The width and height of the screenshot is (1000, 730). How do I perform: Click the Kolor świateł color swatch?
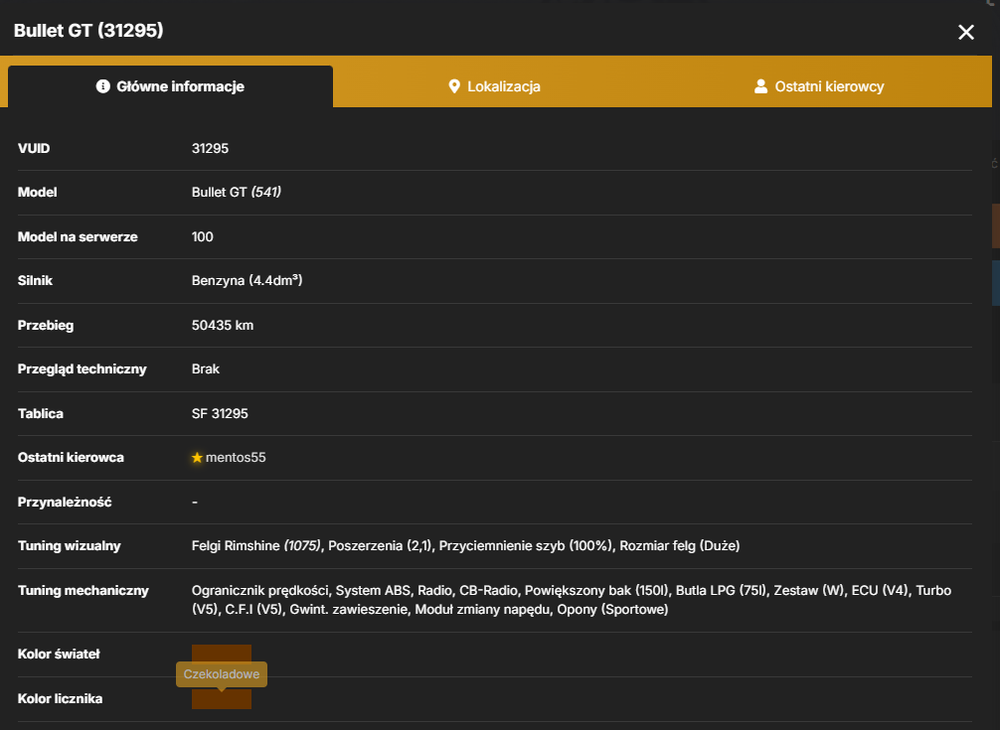(x=221, y=653)
